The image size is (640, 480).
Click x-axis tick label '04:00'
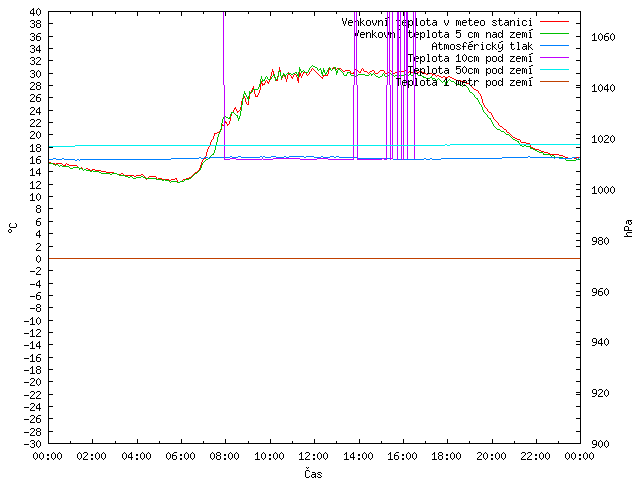point(136,456)
